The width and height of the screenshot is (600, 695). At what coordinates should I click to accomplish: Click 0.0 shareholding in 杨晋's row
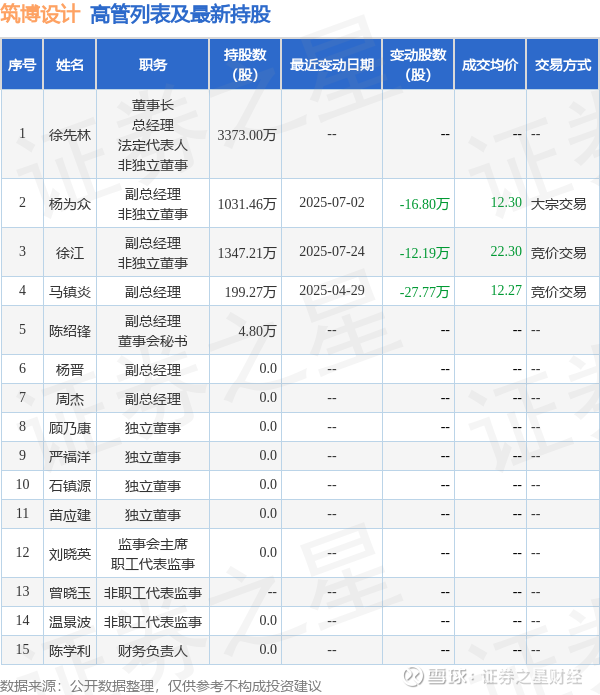(x=268, y=368)
